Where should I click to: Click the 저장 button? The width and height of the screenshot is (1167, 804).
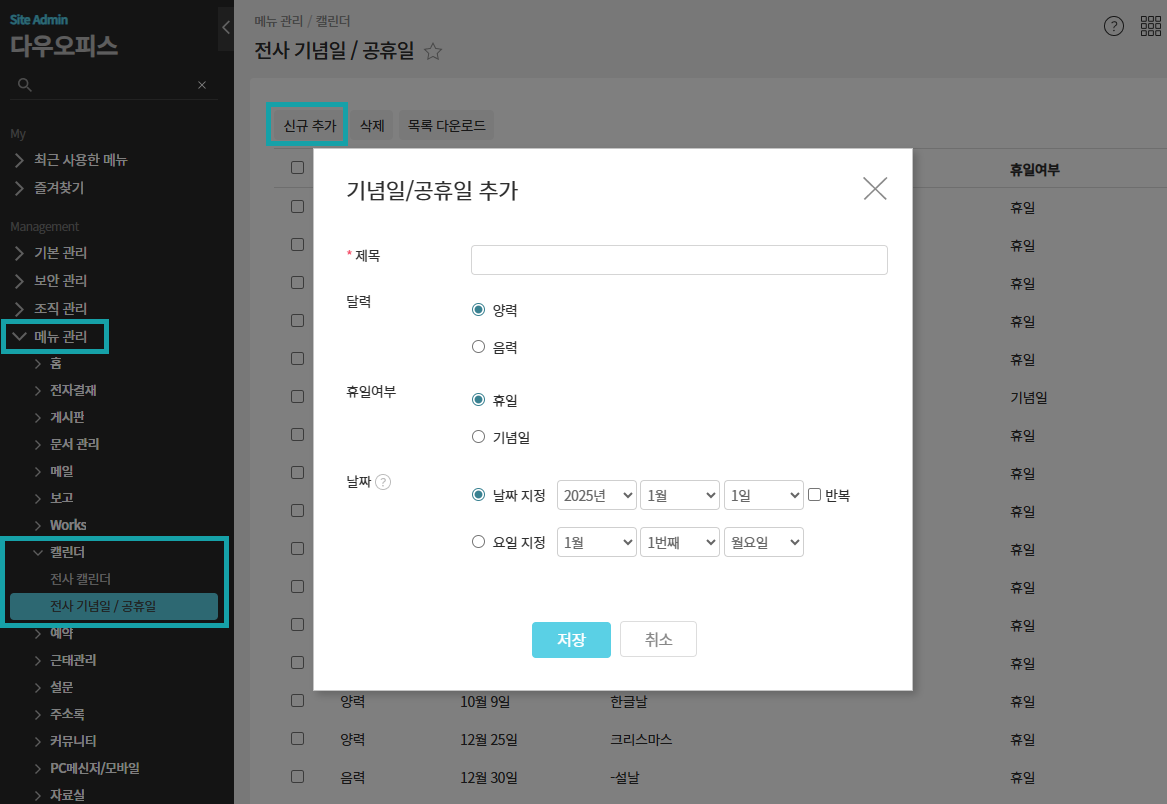pyautogui.click(x=571, y=640)
